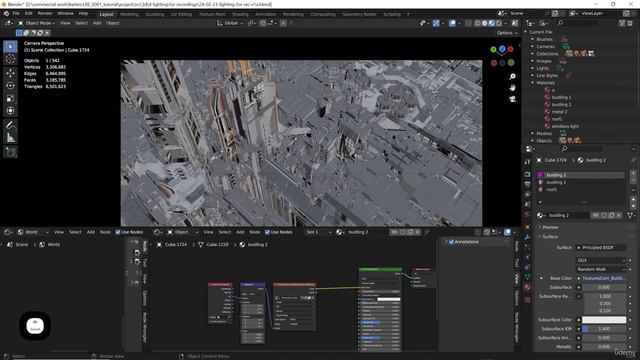Viewport: 640px width, 360px height.
Task: Select the Select Box tool in viewport toolbar
Action: (11, 47)
